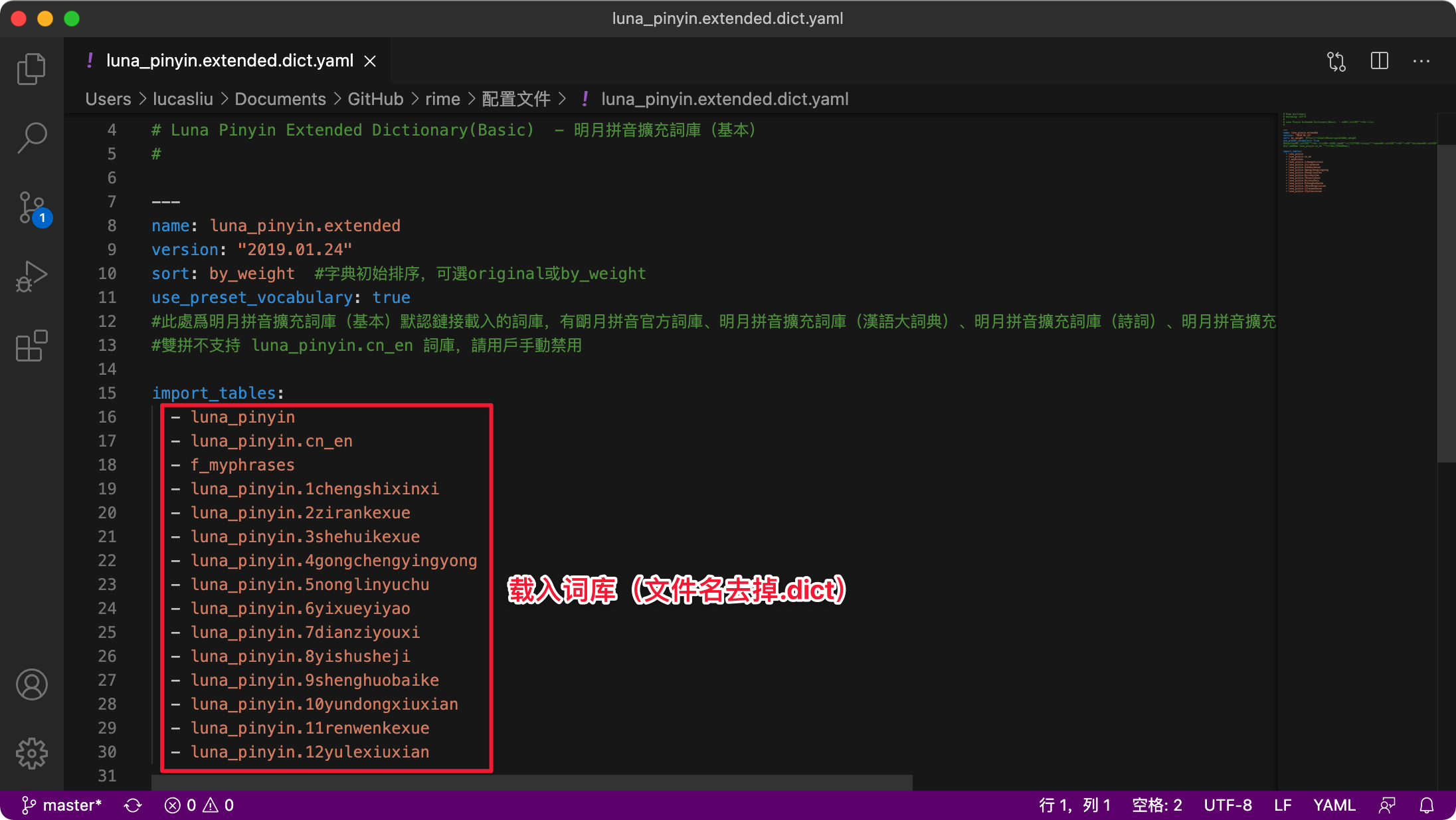The image size is (1456, 820).
Task: Close the luna_pinyin.extended.dict.yaml tab
Action: [x=370, y=61]
